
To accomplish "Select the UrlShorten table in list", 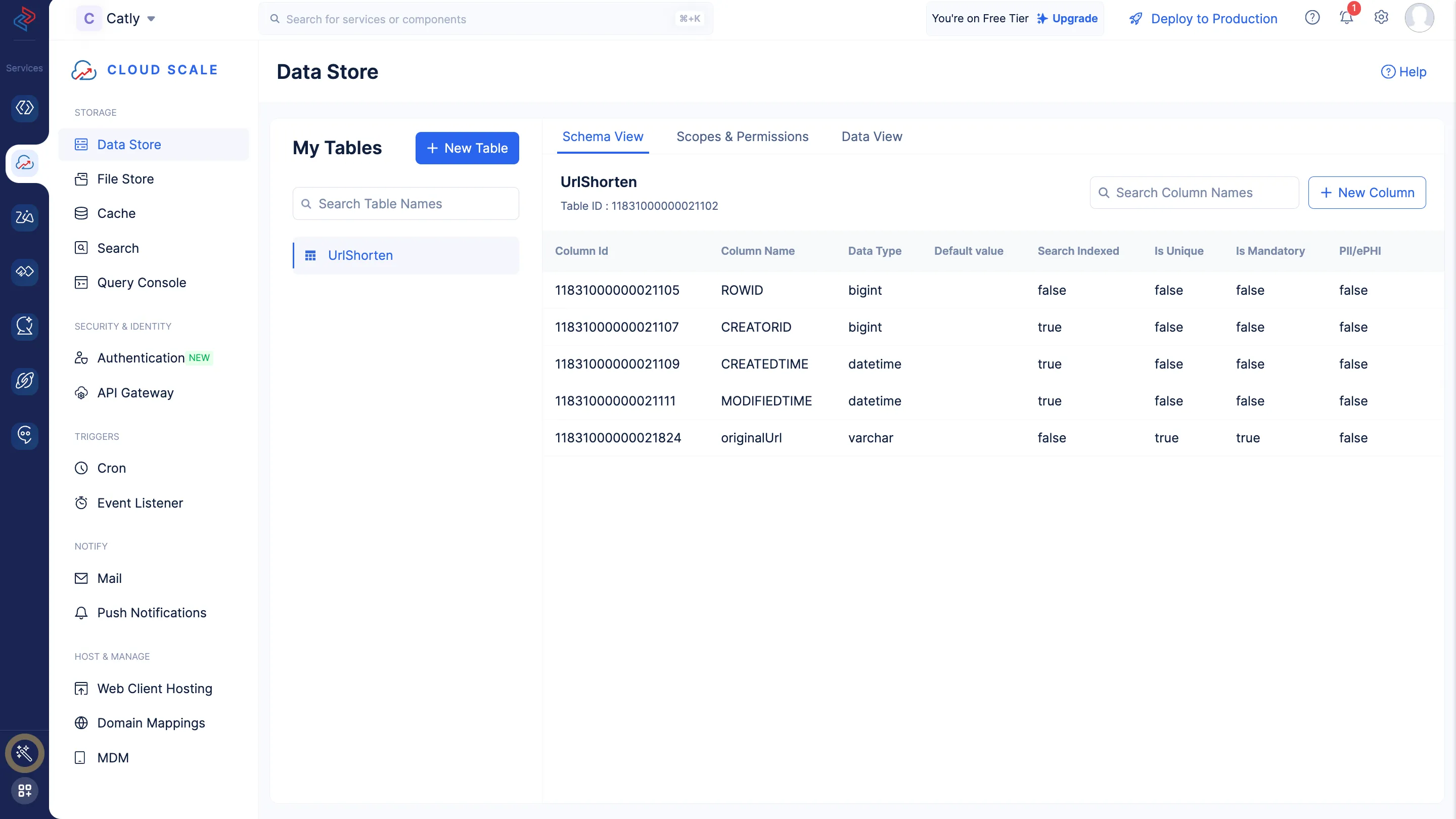I will (x=360, y=255).
